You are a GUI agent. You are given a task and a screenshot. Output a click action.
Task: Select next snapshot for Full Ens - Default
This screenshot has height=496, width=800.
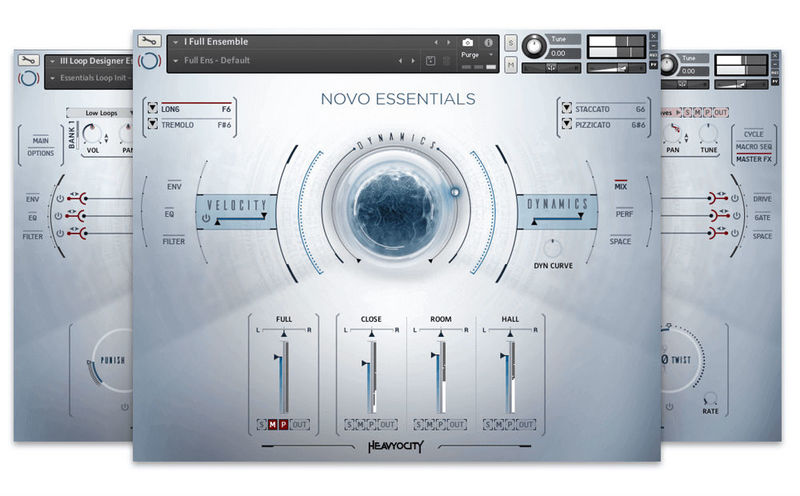[413, 61]
